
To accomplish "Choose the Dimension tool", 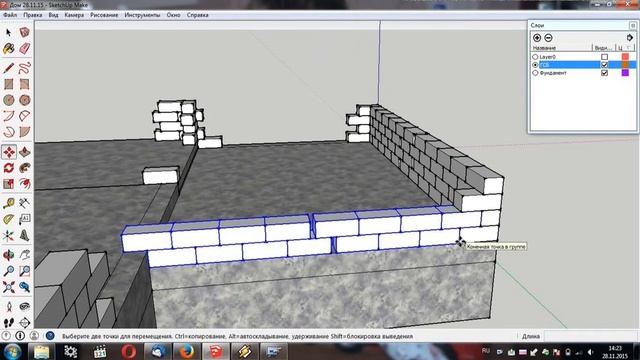I will tap(24, 203).
